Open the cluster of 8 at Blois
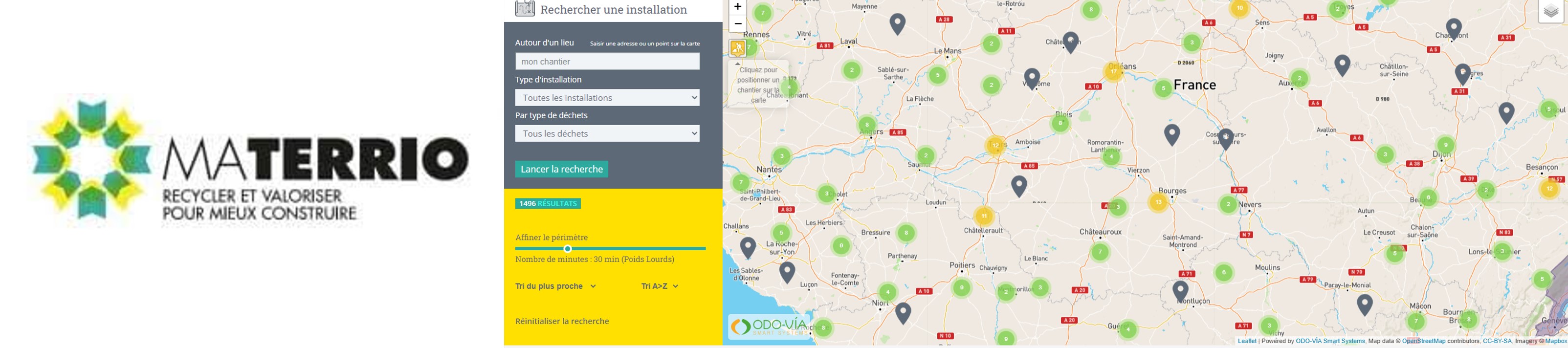Screen dimensions: 1568x348 1060,124
